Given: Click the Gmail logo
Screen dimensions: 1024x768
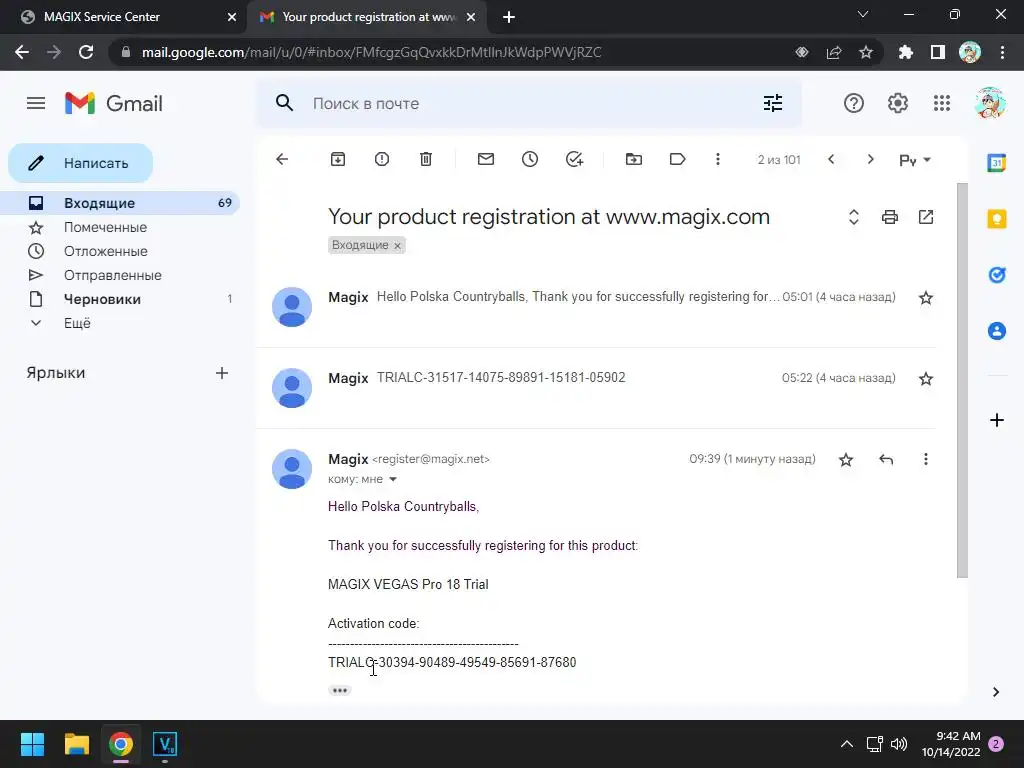Looking at the screenshot, I should tap(114, 103).
